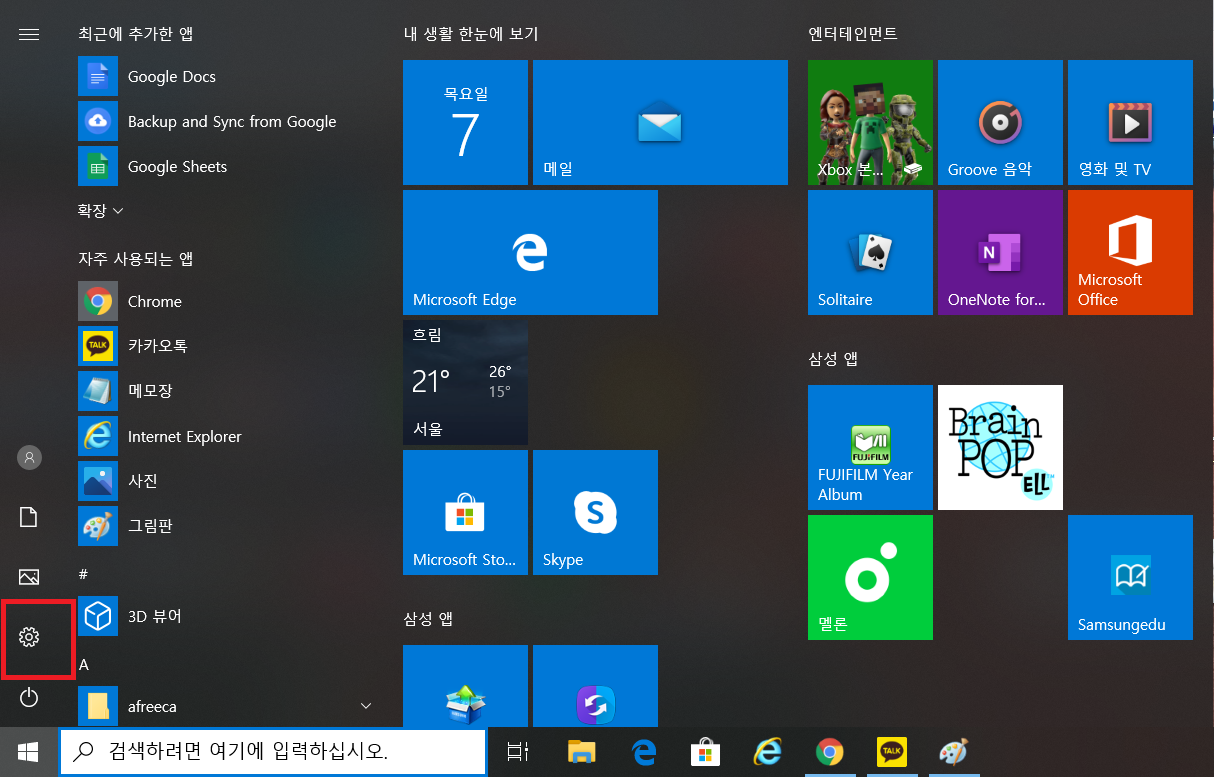The image size is (1214, 777).
Task: Switch to Chrome on the taskbar
Action: click(x=829, y=751)
